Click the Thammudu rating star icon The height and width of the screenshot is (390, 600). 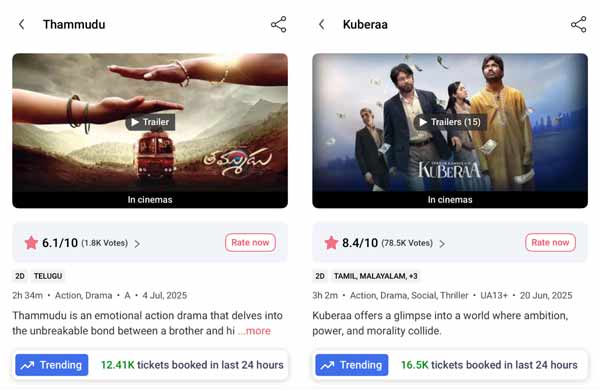[31, 243]
